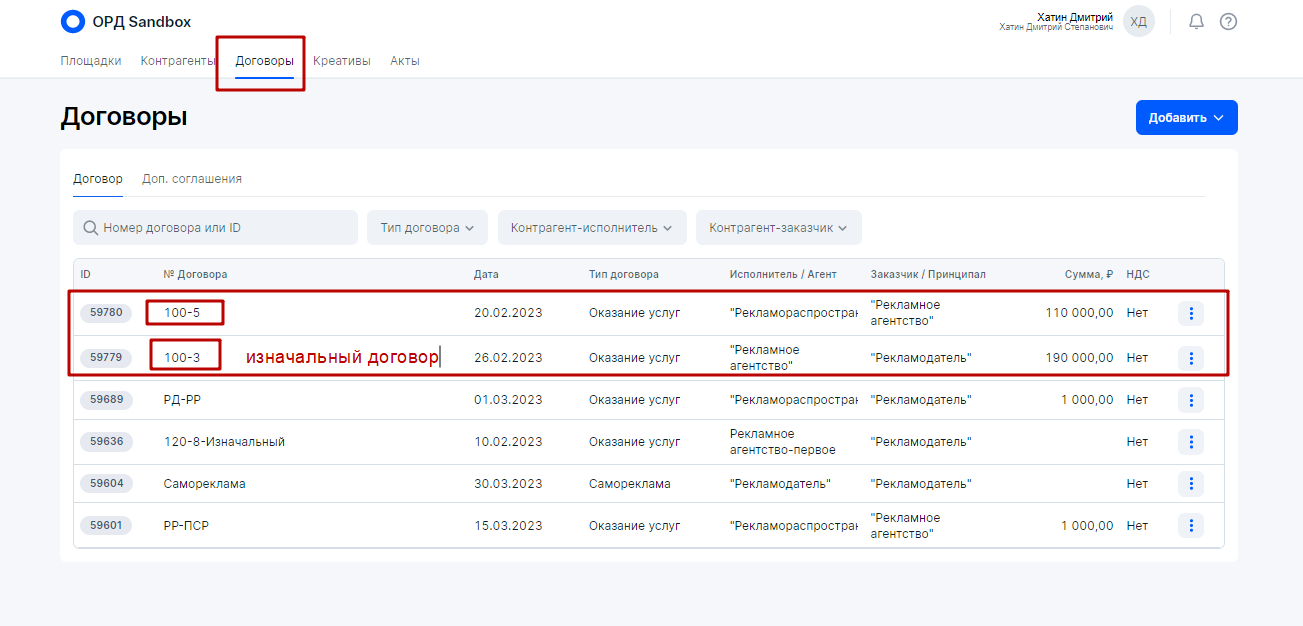Switch to the Креативы section
This screenshot has width=1303, height=626.
[x=341, y=61]
